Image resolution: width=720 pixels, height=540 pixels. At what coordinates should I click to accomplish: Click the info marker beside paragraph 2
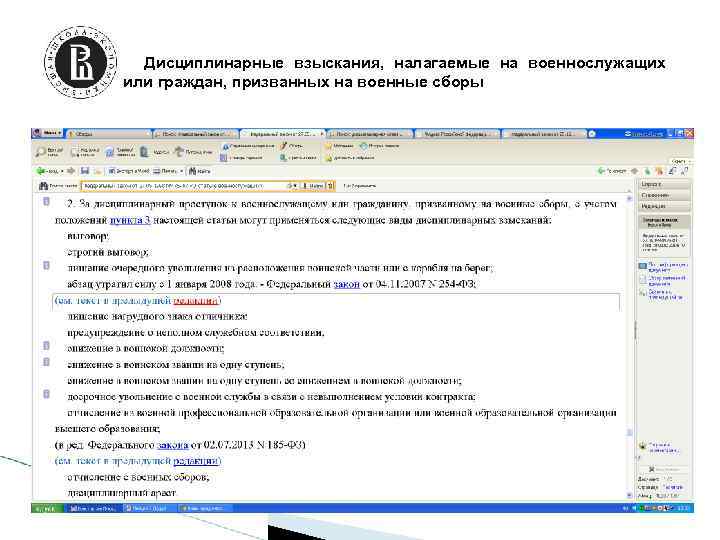click(x=46, y=201)
